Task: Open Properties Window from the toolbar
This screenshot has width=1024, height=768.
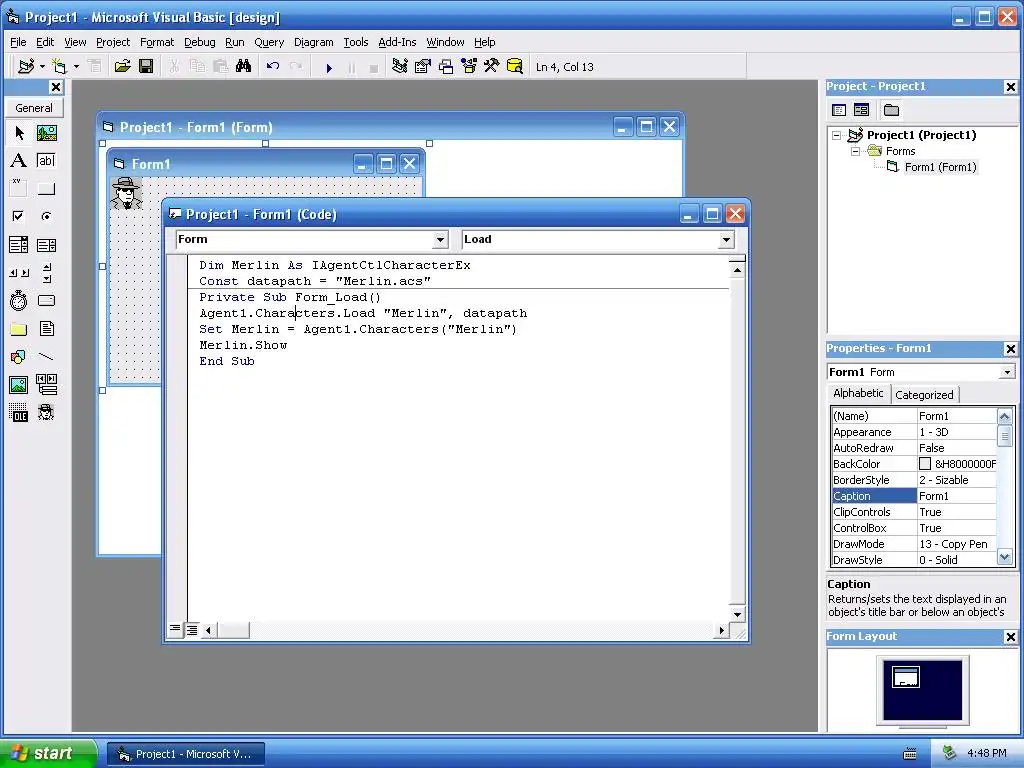Action: click(423, 67)
